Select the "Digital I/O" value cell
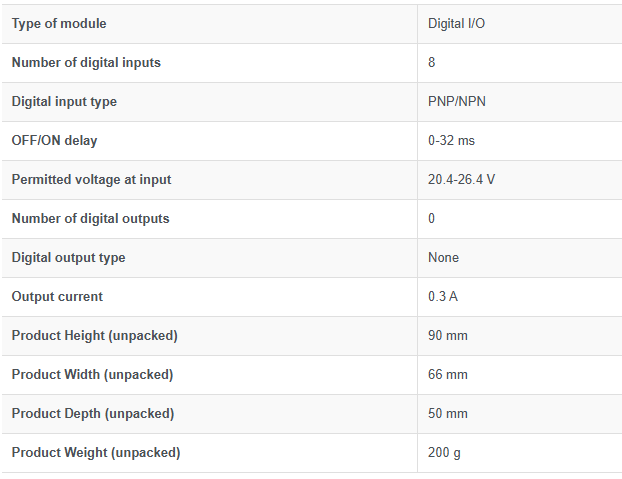Viewport: 622px width, 479px height. click(x=456, y=23)
